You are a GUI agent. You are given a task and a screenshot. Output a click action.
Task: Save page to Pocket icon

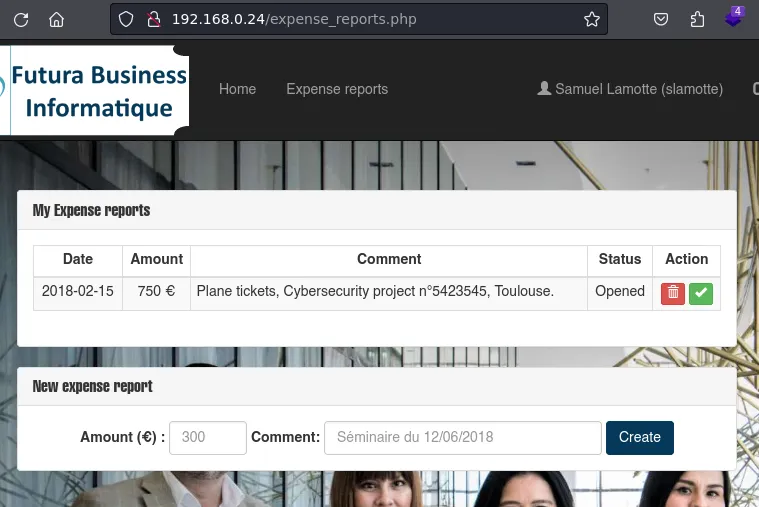tap(661, 19)
